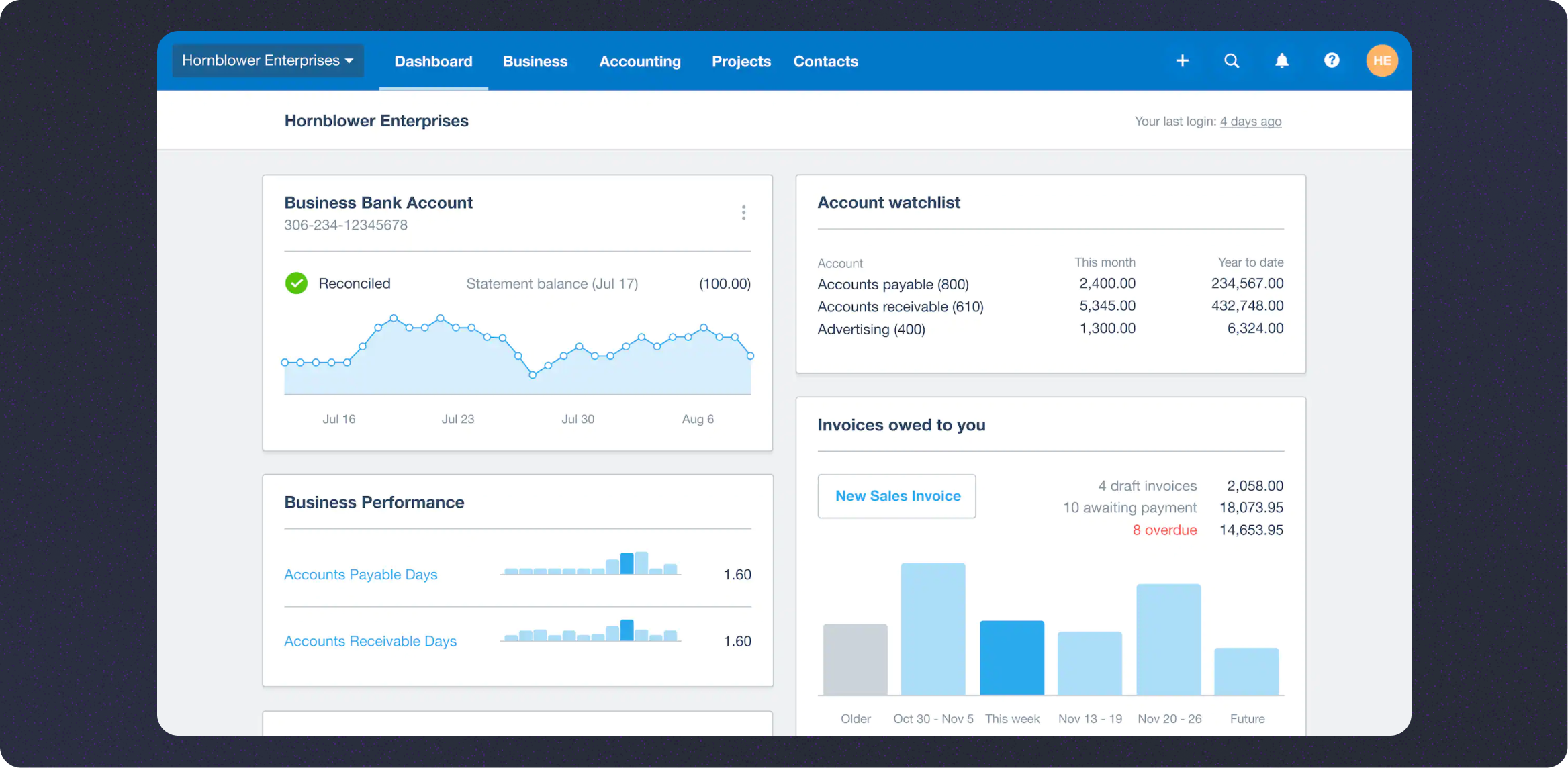Click the green Reconciled checkmark icon
The image size is (1568, 768).
(x=296, y=283)
